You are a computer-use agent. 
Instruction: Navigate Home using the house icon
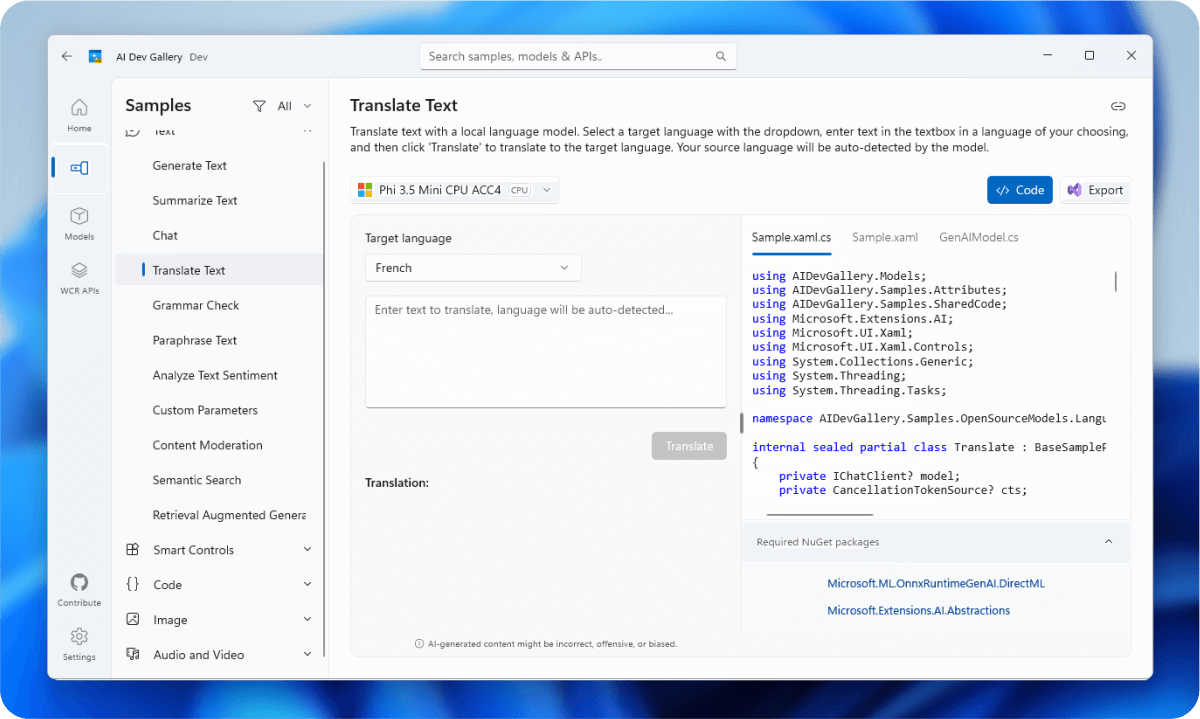[79, 107]
